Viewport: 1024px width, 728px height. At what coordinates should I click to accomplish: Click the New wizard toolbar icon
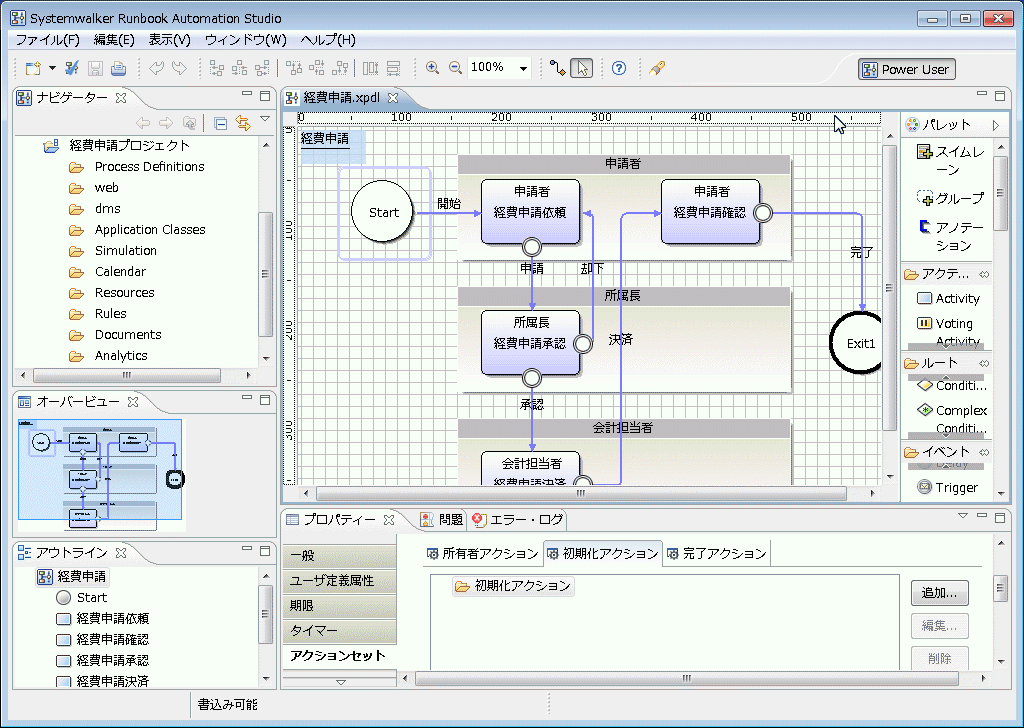(x=33, y=68)
